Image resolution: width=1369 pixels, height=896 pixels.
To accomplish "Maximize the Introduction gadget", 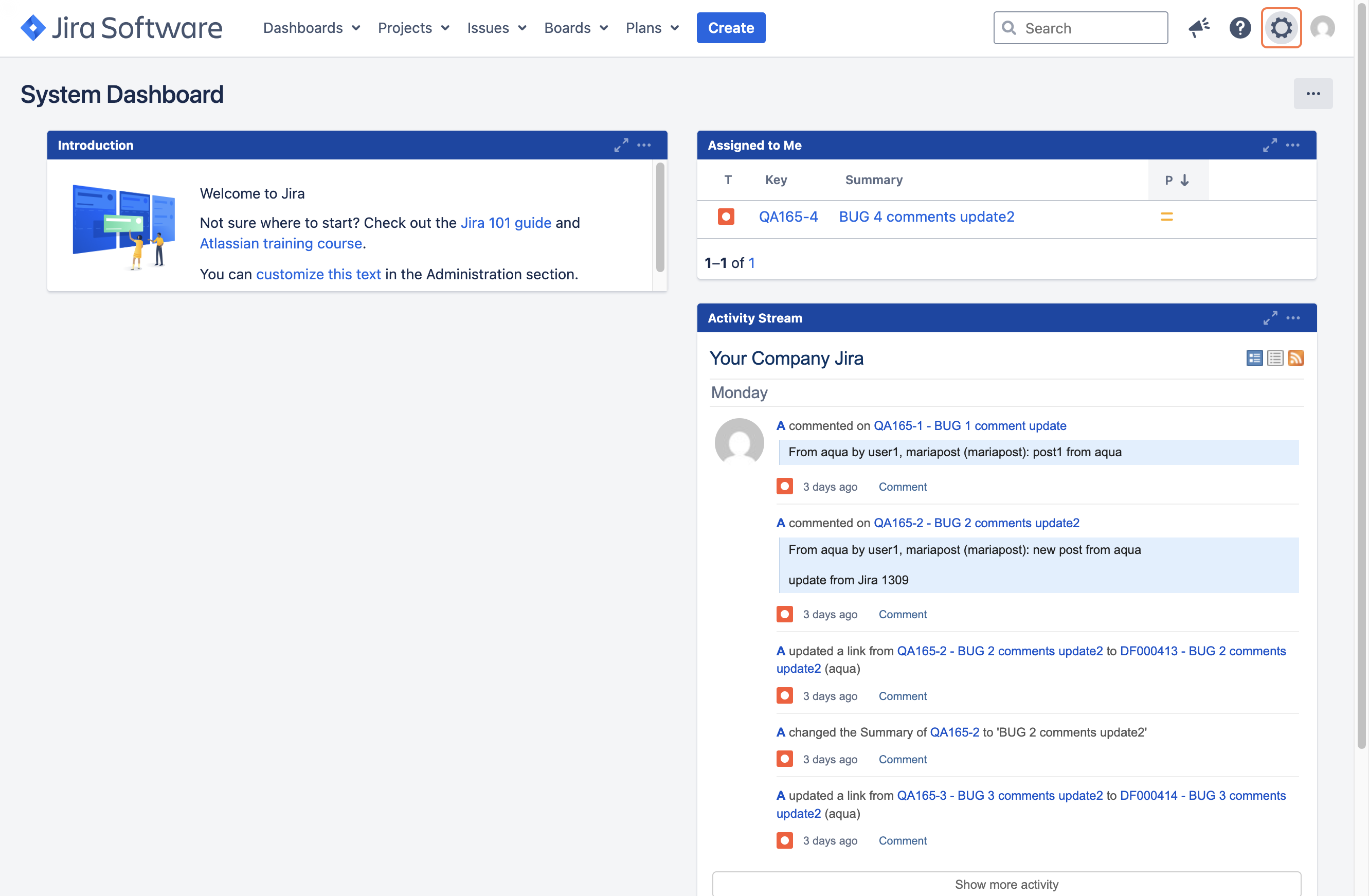I will pos(621,145).
